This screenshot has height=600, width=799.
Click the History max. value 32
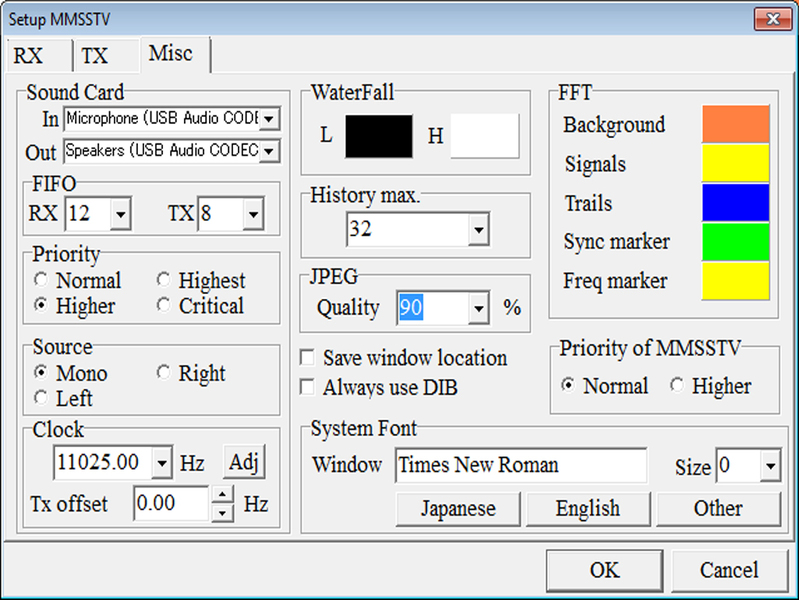[408, 230]
